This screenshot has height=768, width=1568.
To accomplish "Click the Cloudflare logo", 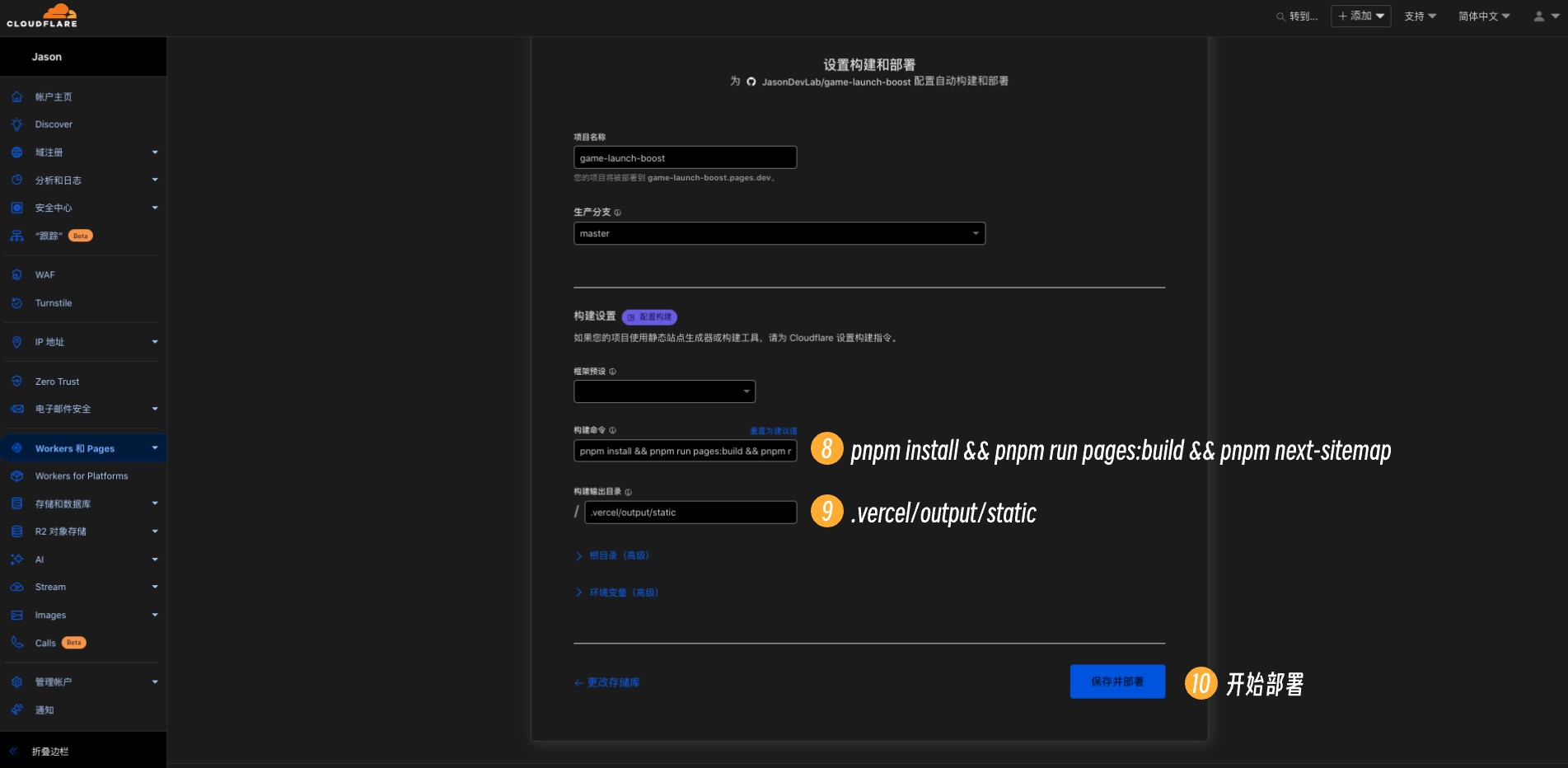I will [x=42, y=16].
